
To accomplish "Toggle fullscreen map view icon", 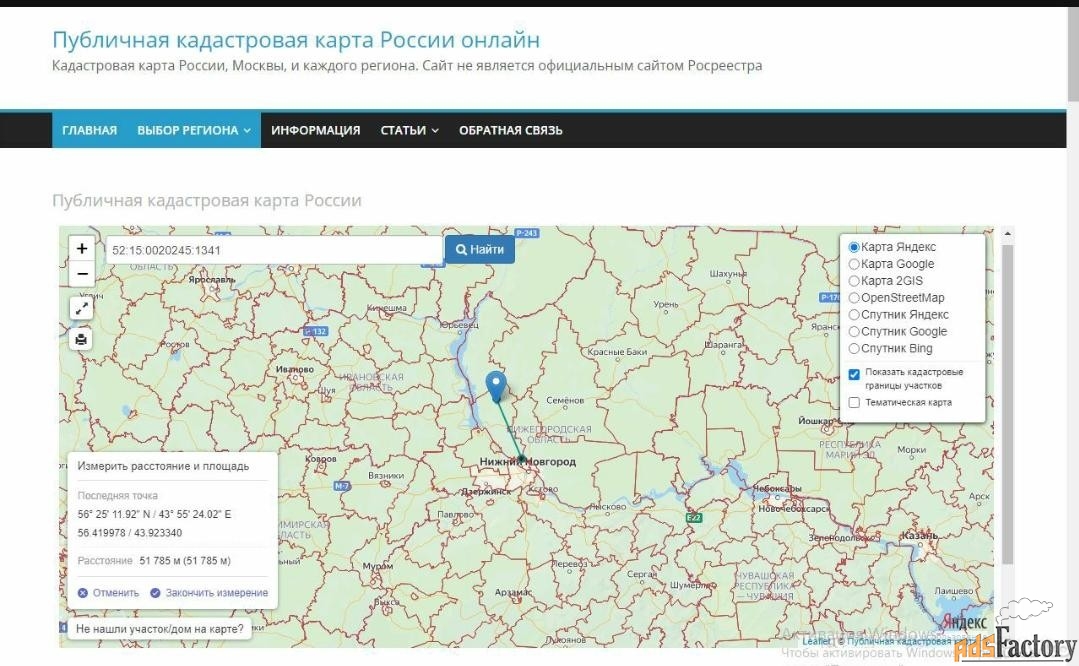I will tap(82, 309).
